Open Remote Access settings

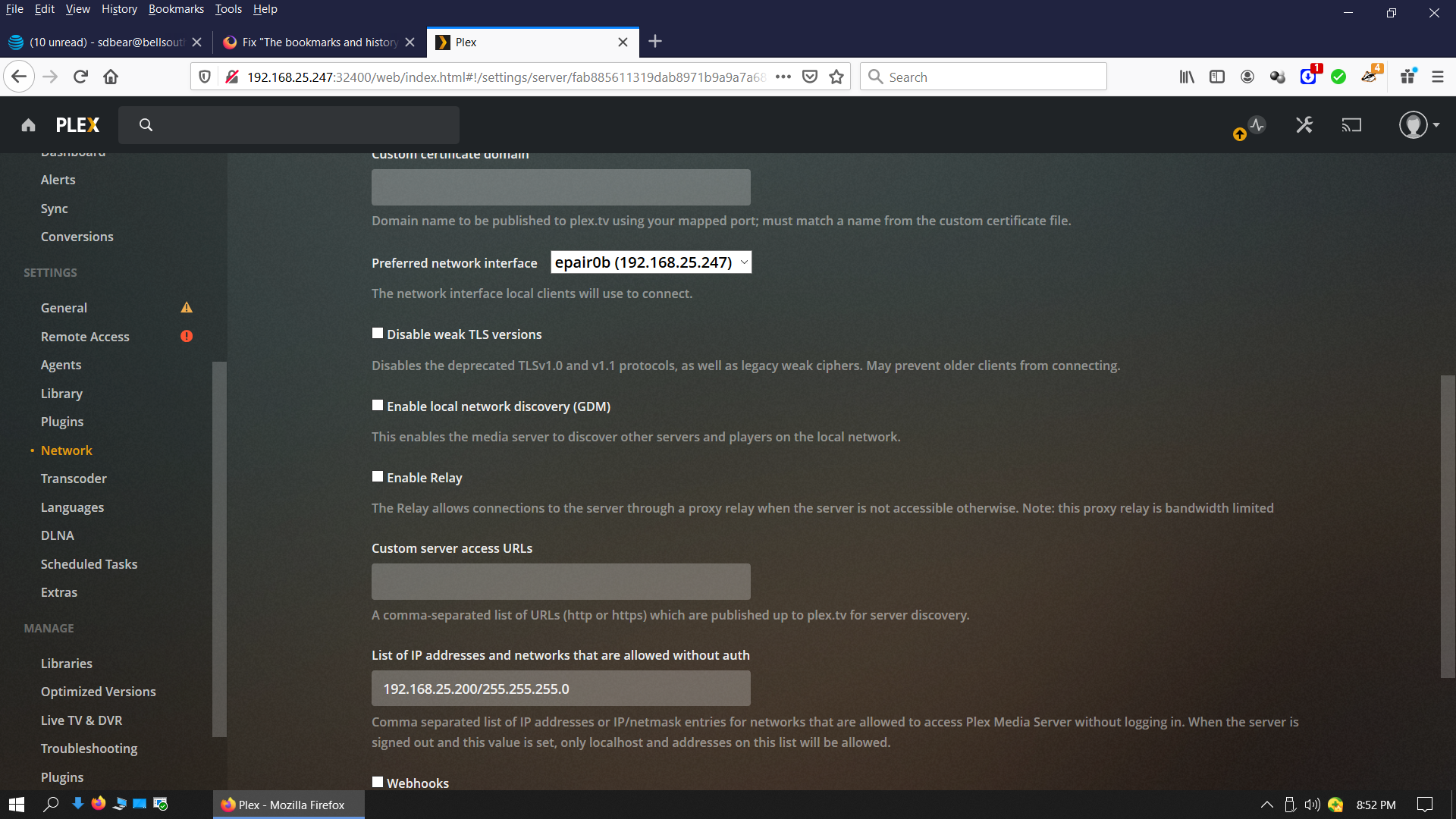coord(85,337)
